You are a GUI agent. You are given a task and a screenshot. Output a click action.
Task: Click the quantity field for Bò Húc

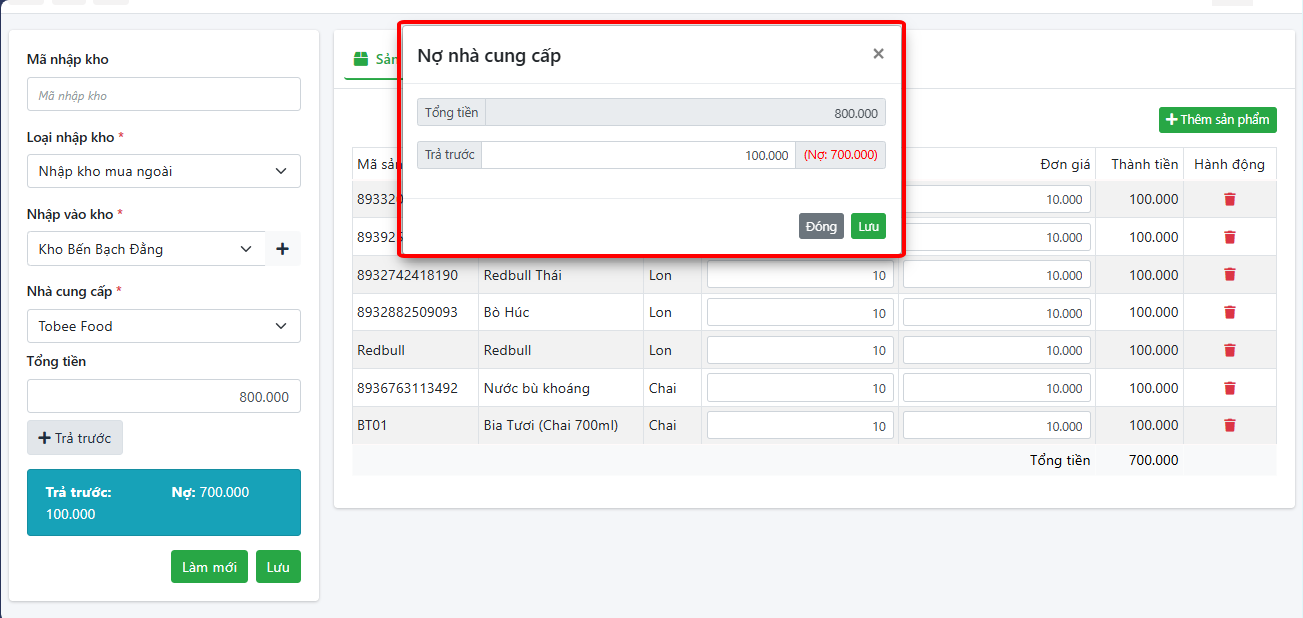(799, 313)
